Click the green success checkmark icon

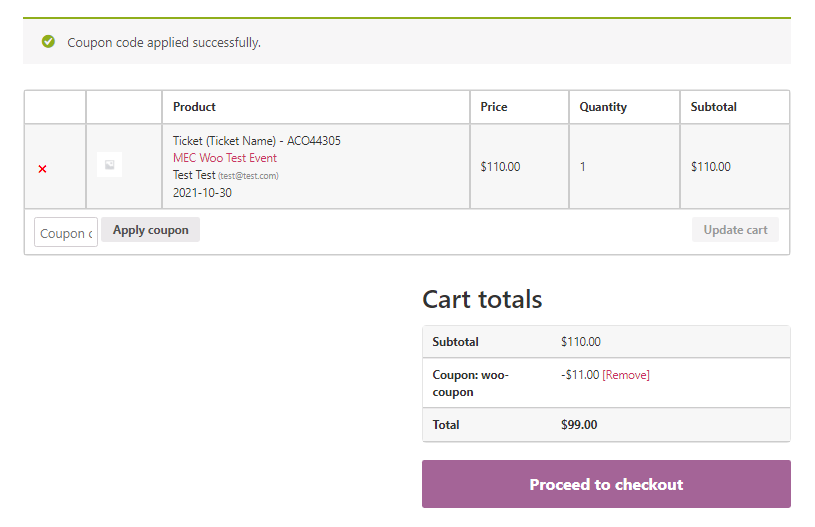coord(48,42)
